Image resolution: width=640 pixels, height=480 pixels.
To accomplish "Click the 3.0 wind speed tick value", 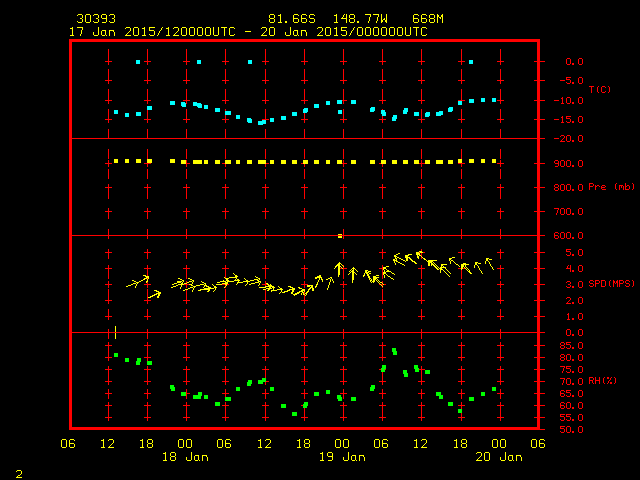I will 574,284.
